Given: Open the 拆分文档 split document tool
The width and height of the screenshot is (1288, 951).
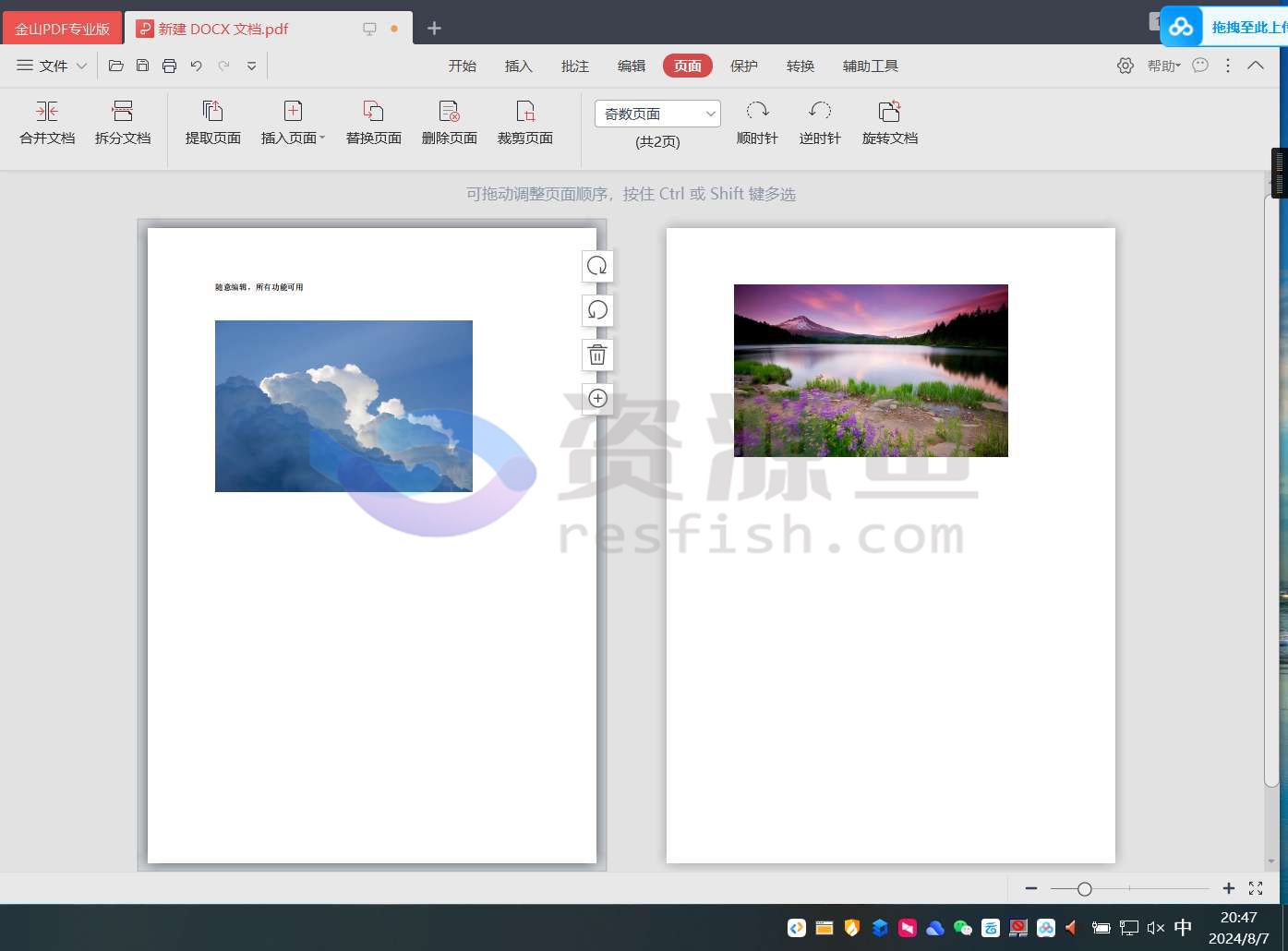Looking at the screenshot, I should [122, 123].
